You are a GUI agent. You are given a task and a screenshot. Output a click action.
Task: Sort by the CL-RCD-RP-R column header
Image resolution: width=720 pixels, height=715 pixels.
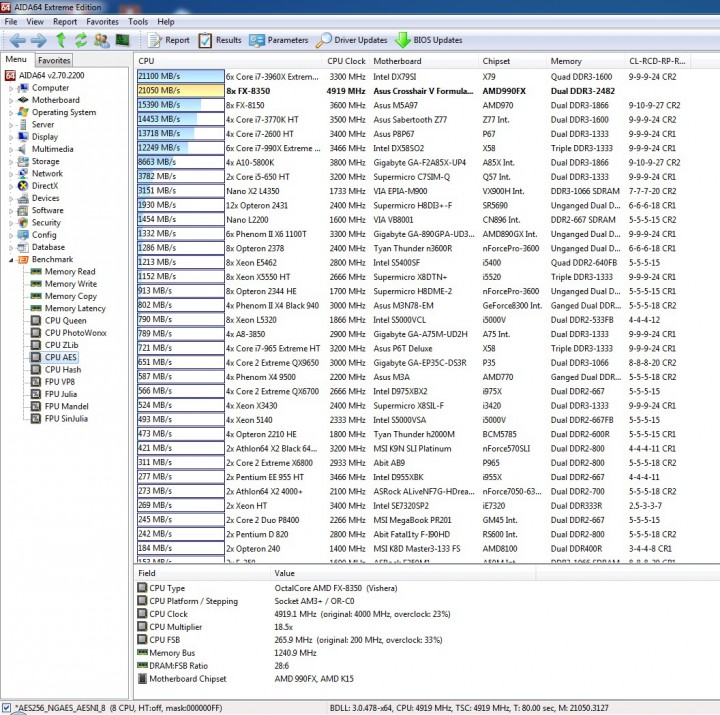(658, 61)
